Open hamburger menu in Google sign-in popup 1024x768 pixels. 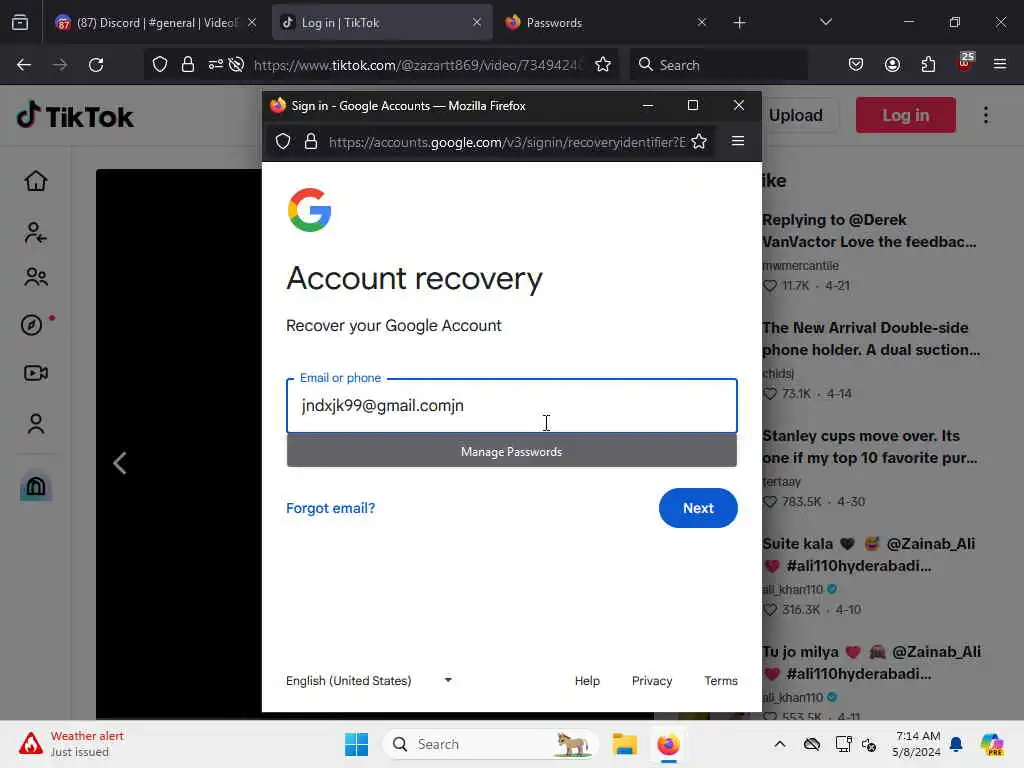[738, 141]
